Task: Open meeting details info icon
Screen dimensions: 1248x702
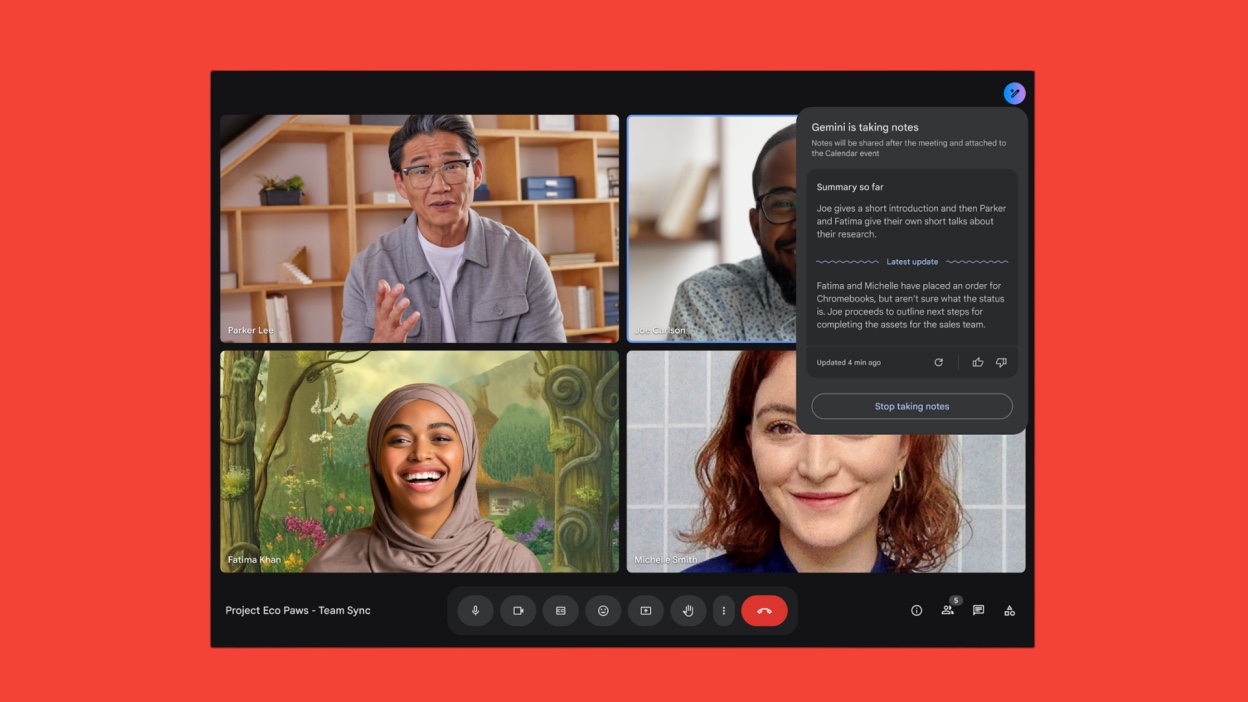Action: pyautogui.click(x=916, y=611)
